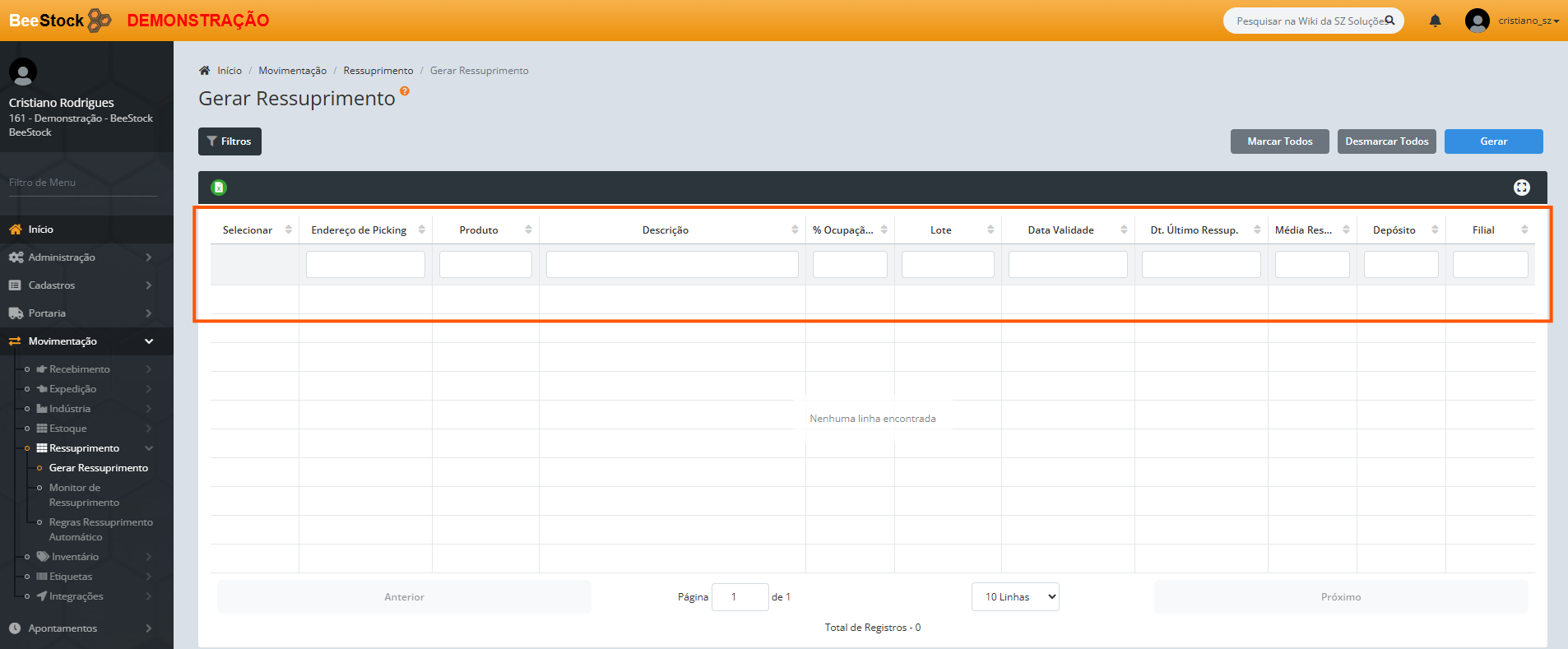Toggle sorting on Data Validade column

pos(1124,230)
